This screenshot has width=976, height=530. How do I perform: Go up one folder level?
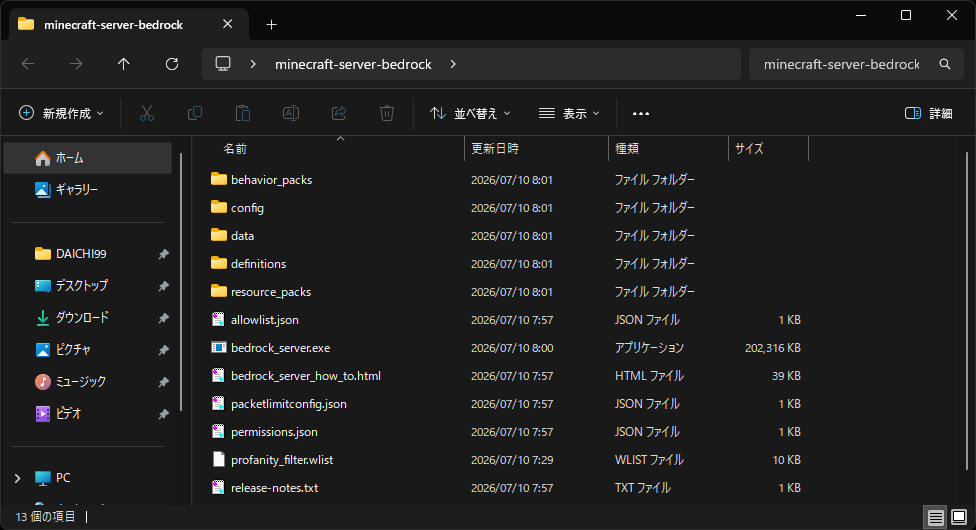[124, 64]
